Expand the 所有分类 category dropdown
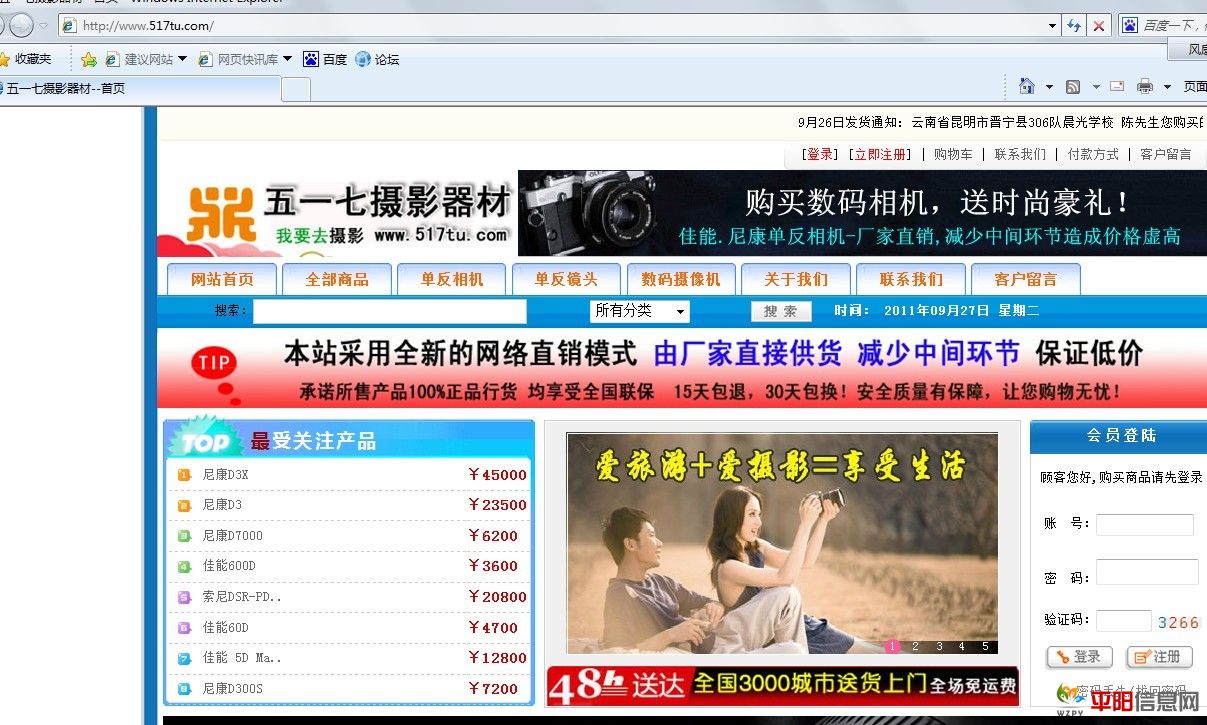Screen dimensions: 1207x725 pos(680,312)
